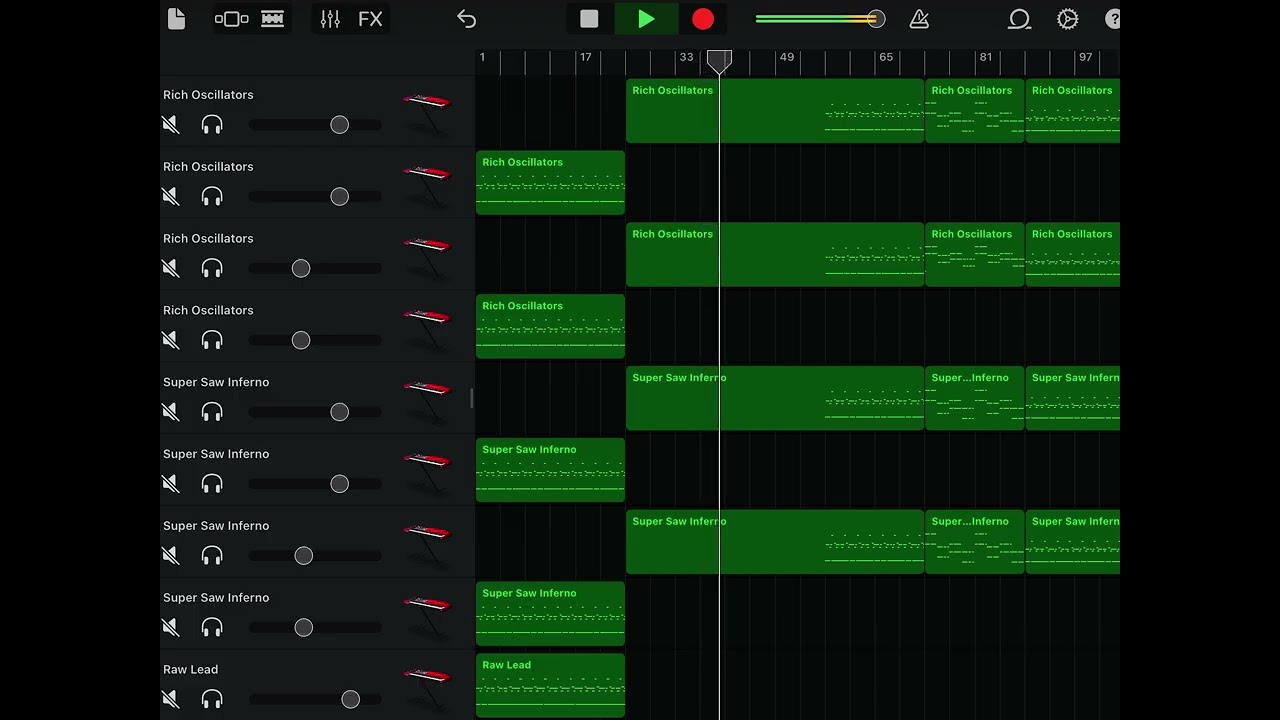Solo the second Rich Oscillators track
Viewport: 1280px width, 720px height.
tap(212, 197)
